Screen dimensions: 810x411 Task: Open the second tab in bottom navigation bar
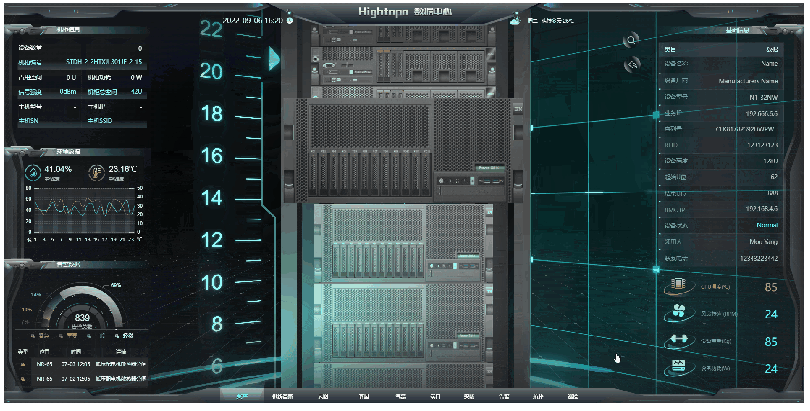click(x=282, y=397)
